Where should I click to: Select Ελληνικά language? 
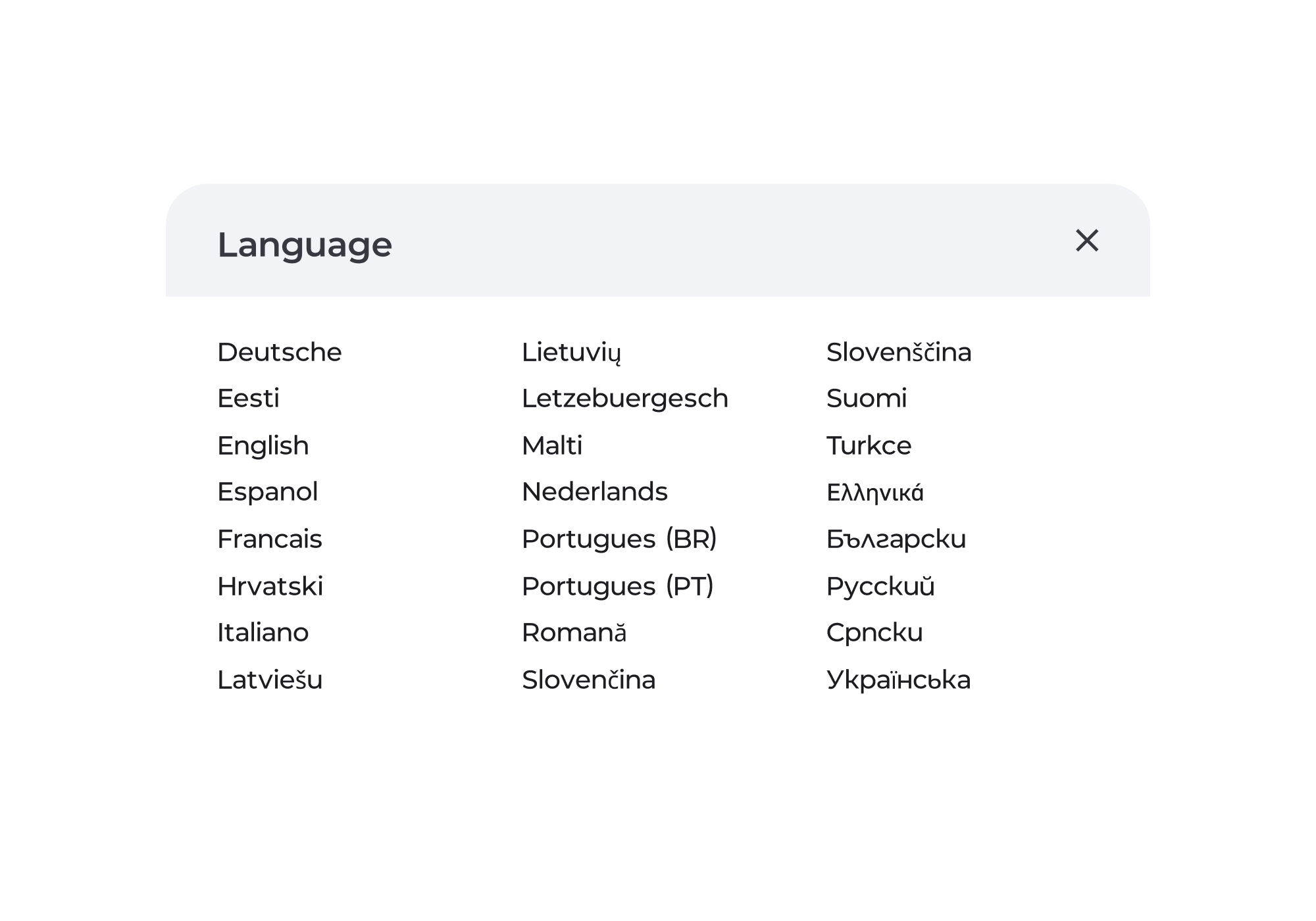tap(875, 492)
